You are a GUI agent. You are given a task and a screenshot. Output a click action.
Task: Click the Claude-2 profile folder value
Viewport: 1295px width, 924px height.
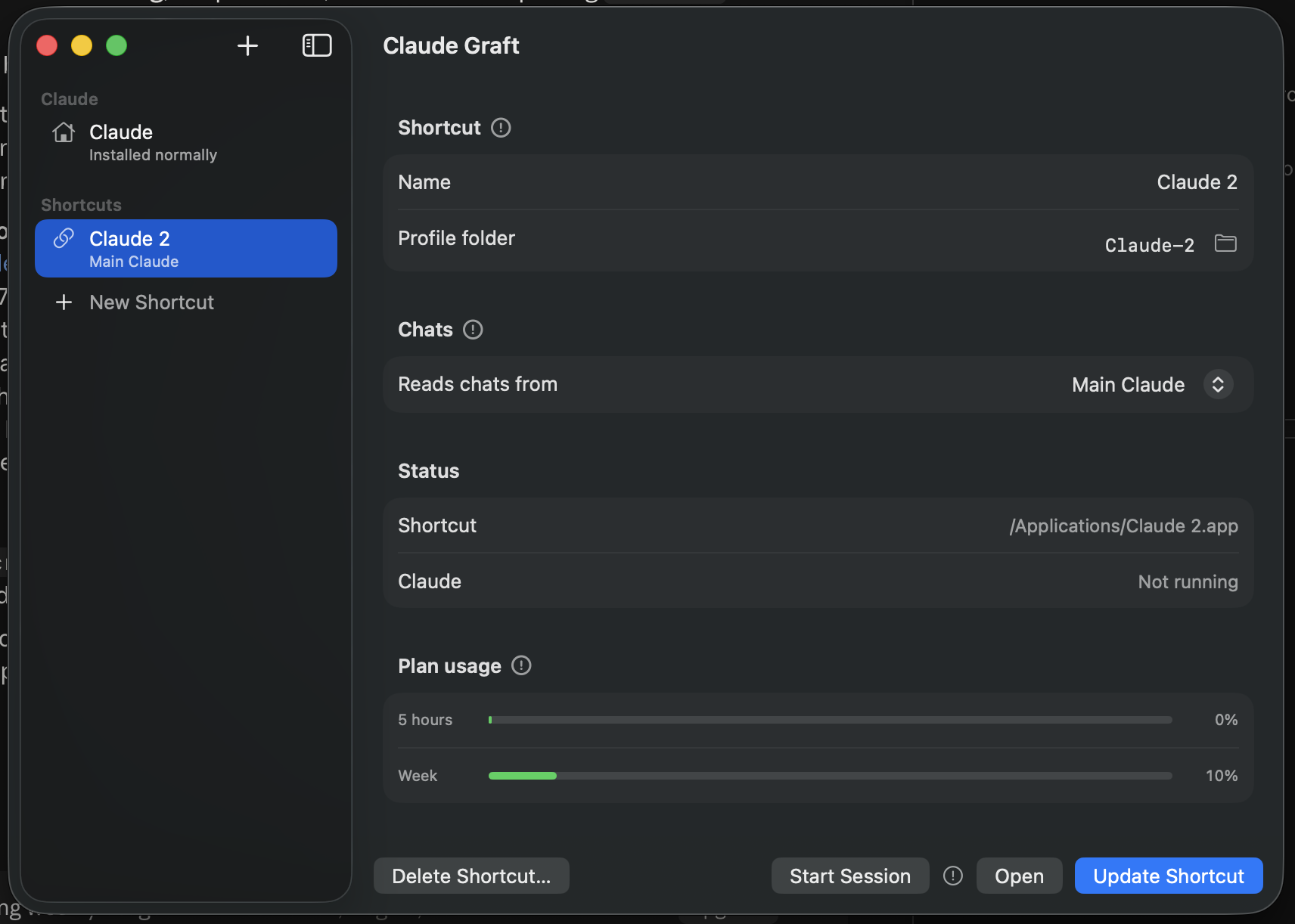tap(1149, 245)
